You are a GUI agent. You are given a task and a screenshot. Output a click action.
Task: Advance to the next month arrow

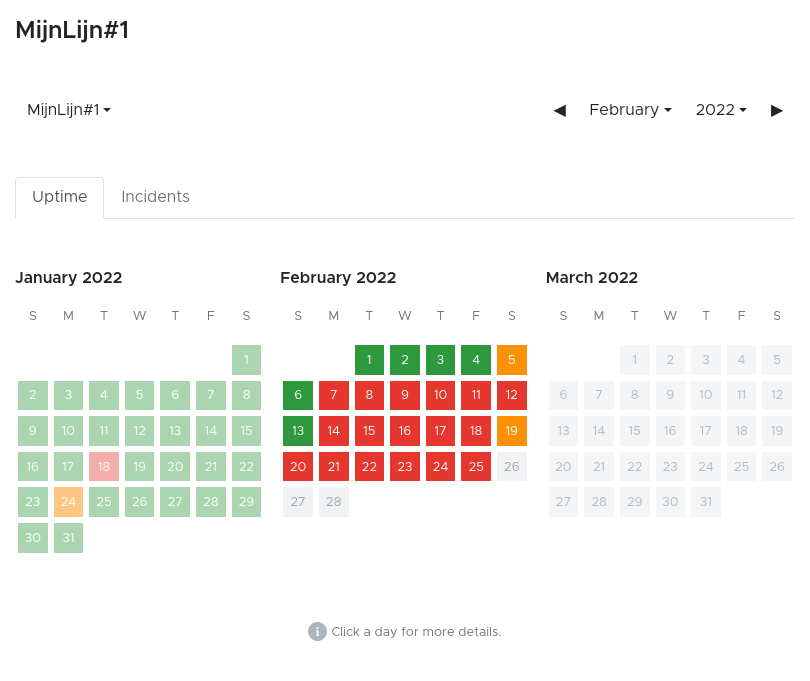777,110
